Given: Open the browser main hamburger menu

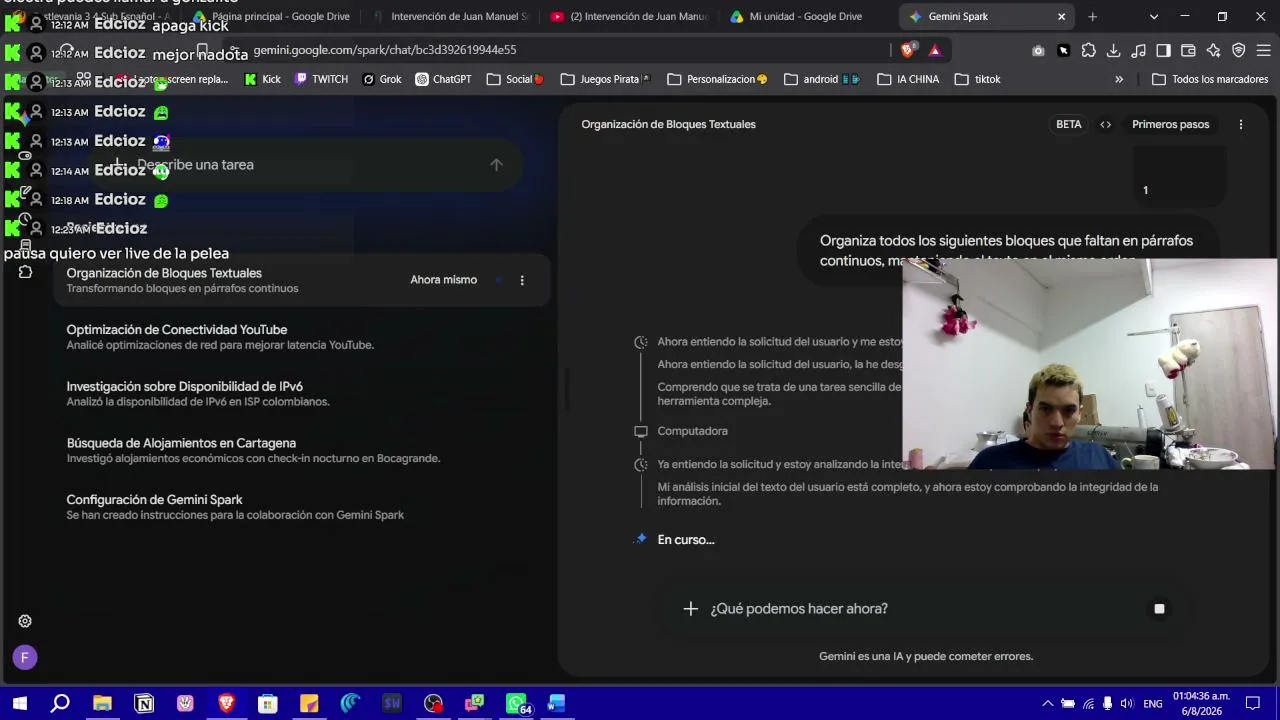Looking at the screenshot, I should [x=1264, y=50].
